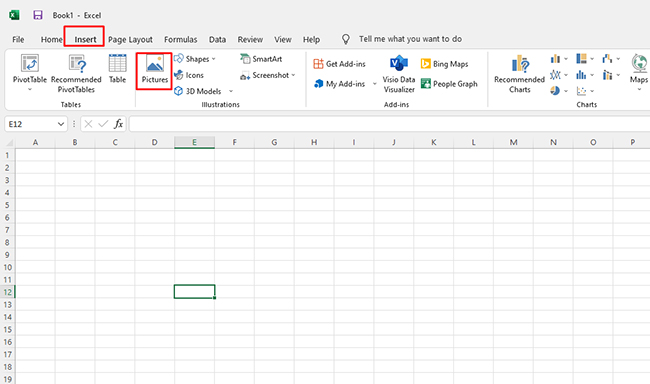Click the Pictures button

154,70
